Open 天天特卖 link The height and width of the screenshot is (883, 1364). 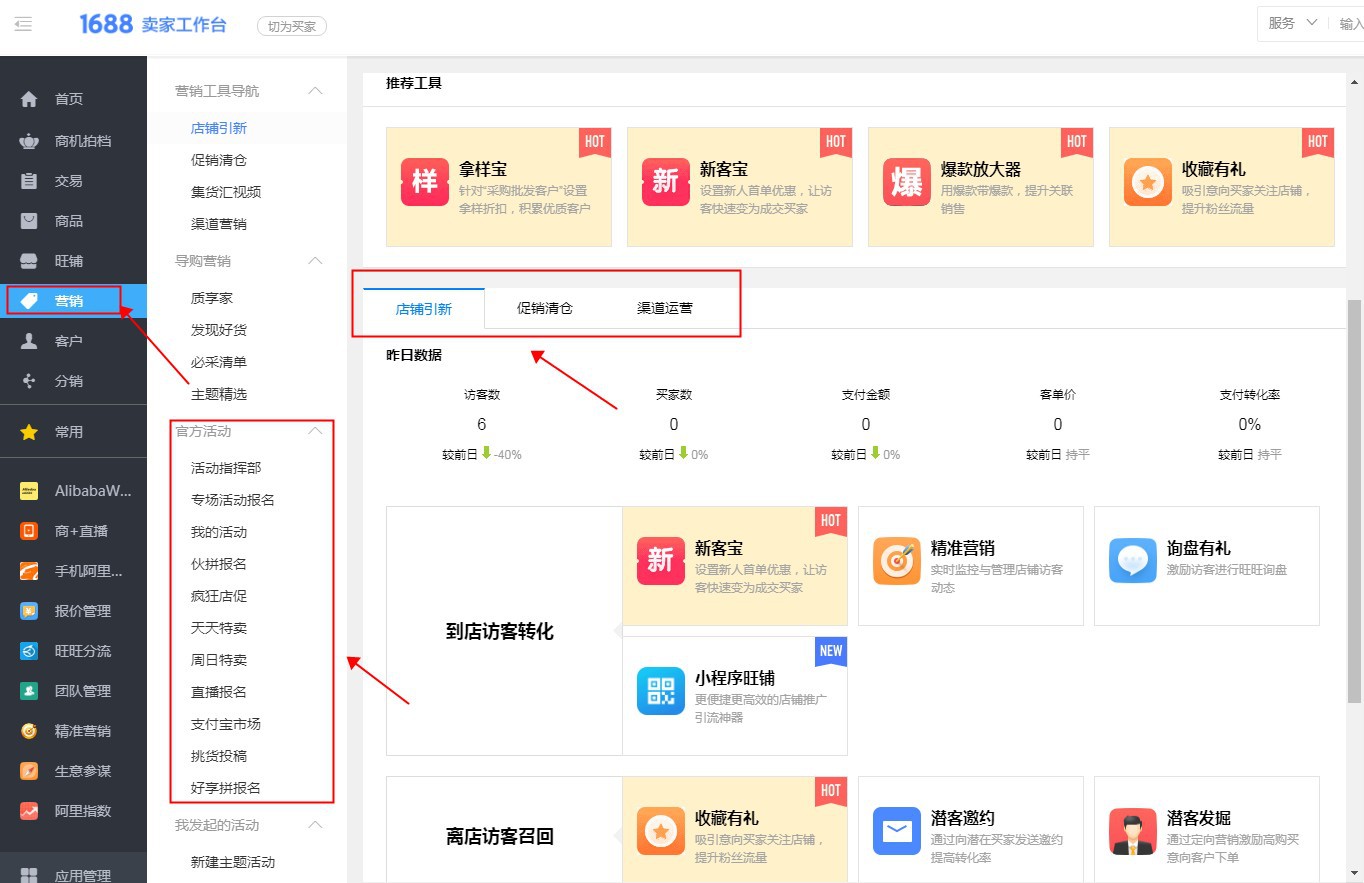point(219,628)
